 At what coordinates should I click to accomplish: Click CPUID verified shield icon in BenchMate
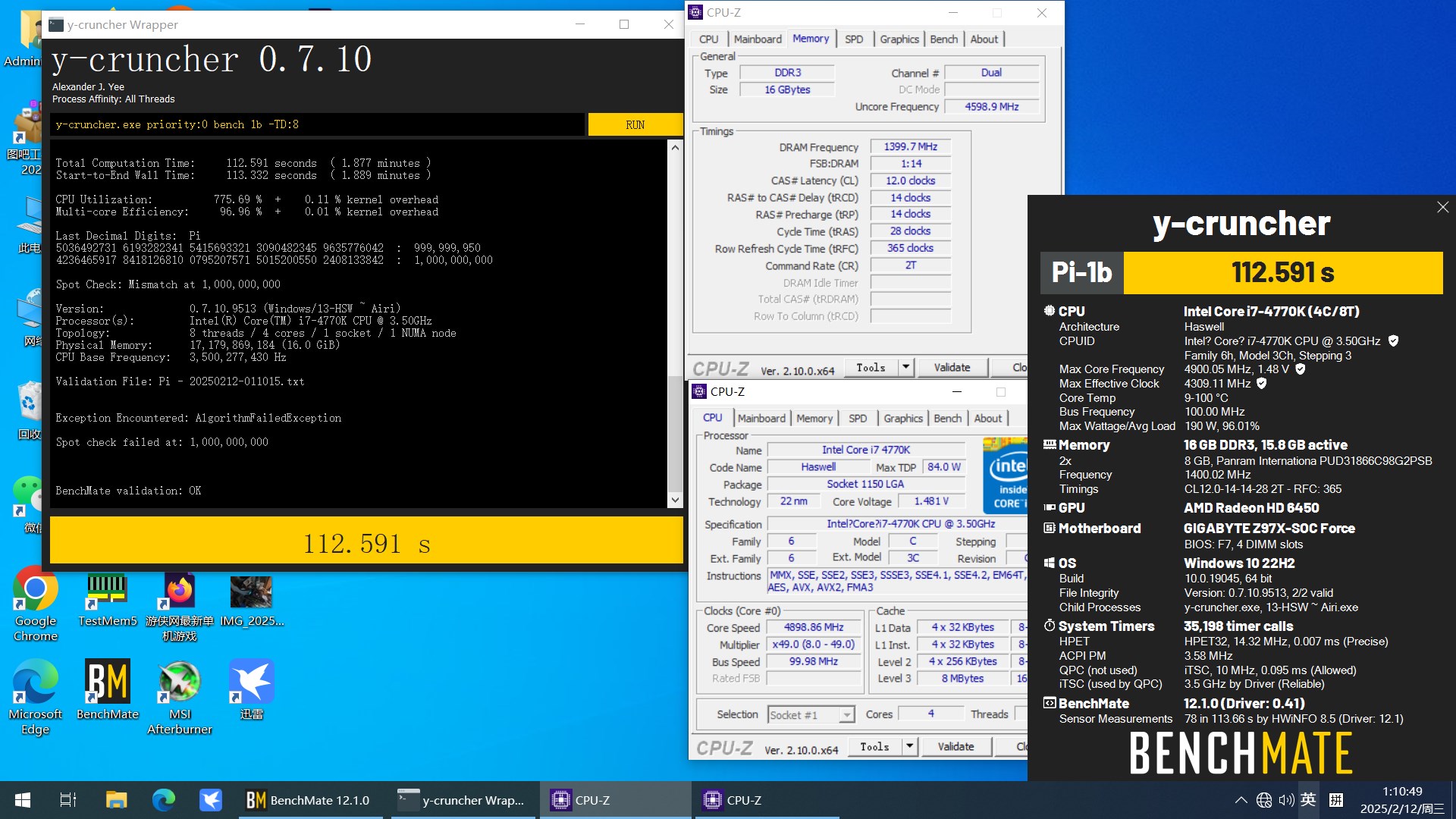pos(1393,341)
